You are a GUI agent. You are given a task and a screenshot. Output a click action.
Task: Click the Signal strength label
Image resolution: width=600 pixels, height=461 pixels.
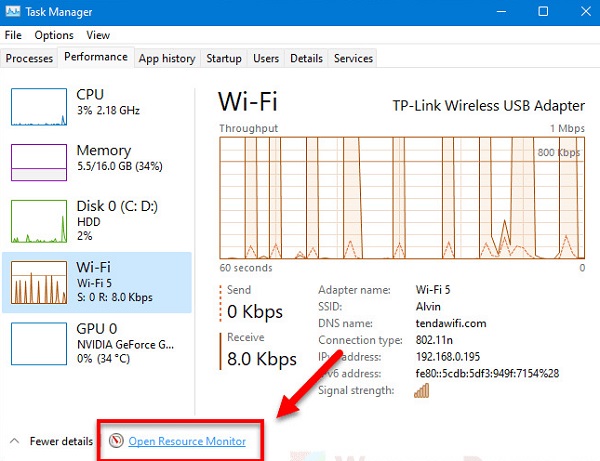click(356, 390)
